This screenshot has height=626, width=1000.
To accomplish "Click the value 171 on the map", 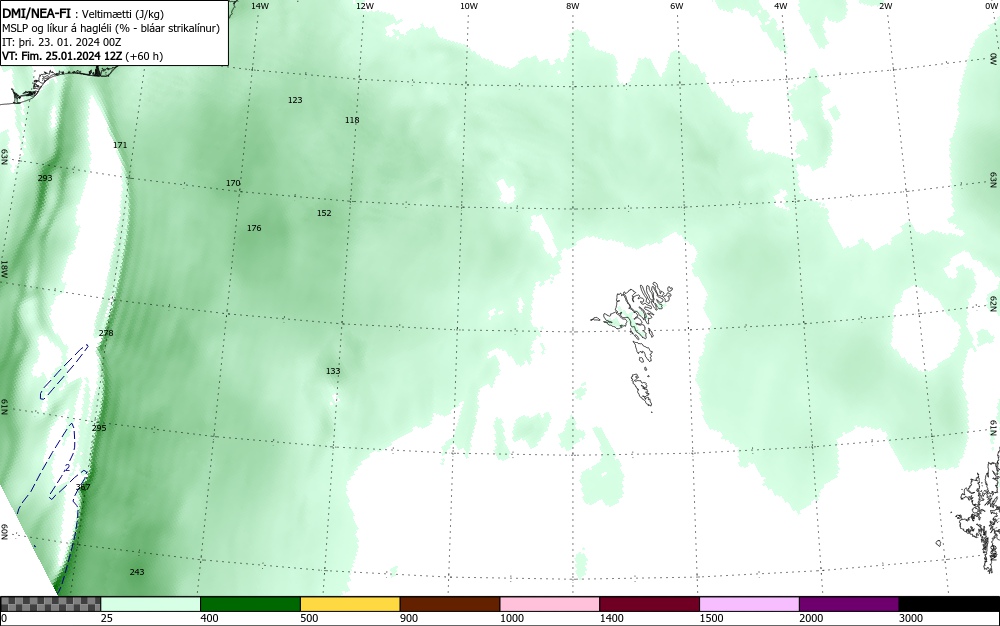I will [x=120, y=145].
